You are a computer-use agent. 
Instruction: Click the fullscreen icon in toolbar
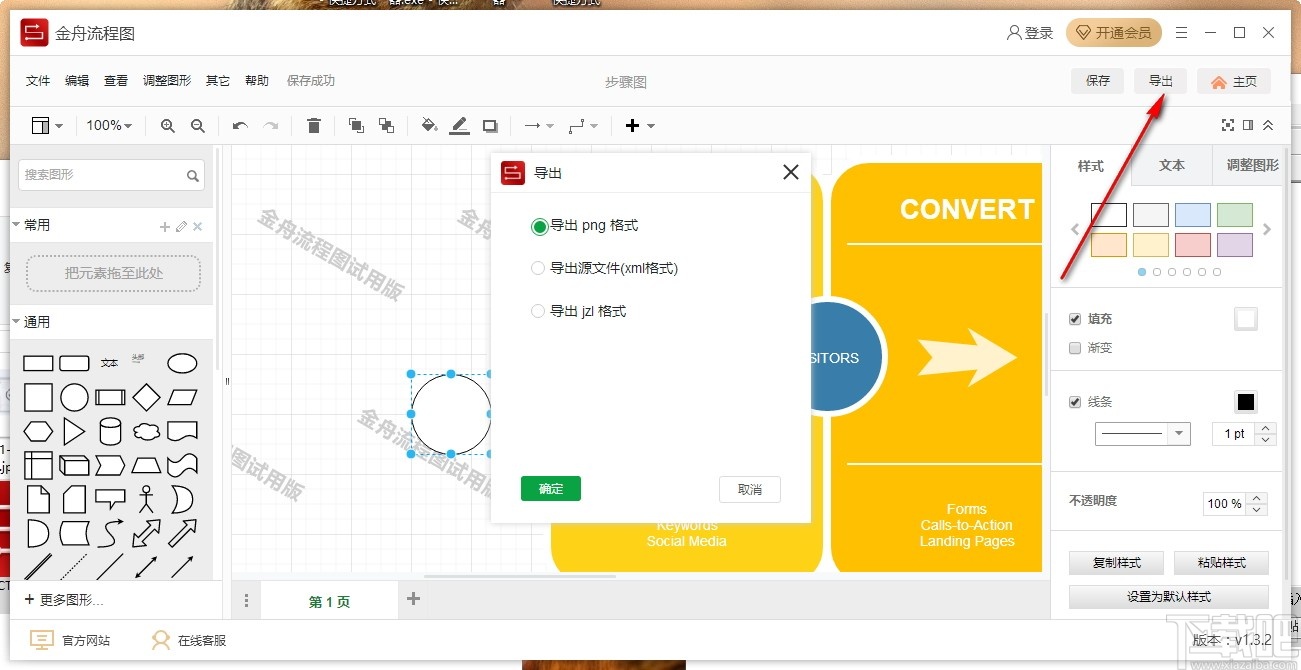pos(1228,125)
